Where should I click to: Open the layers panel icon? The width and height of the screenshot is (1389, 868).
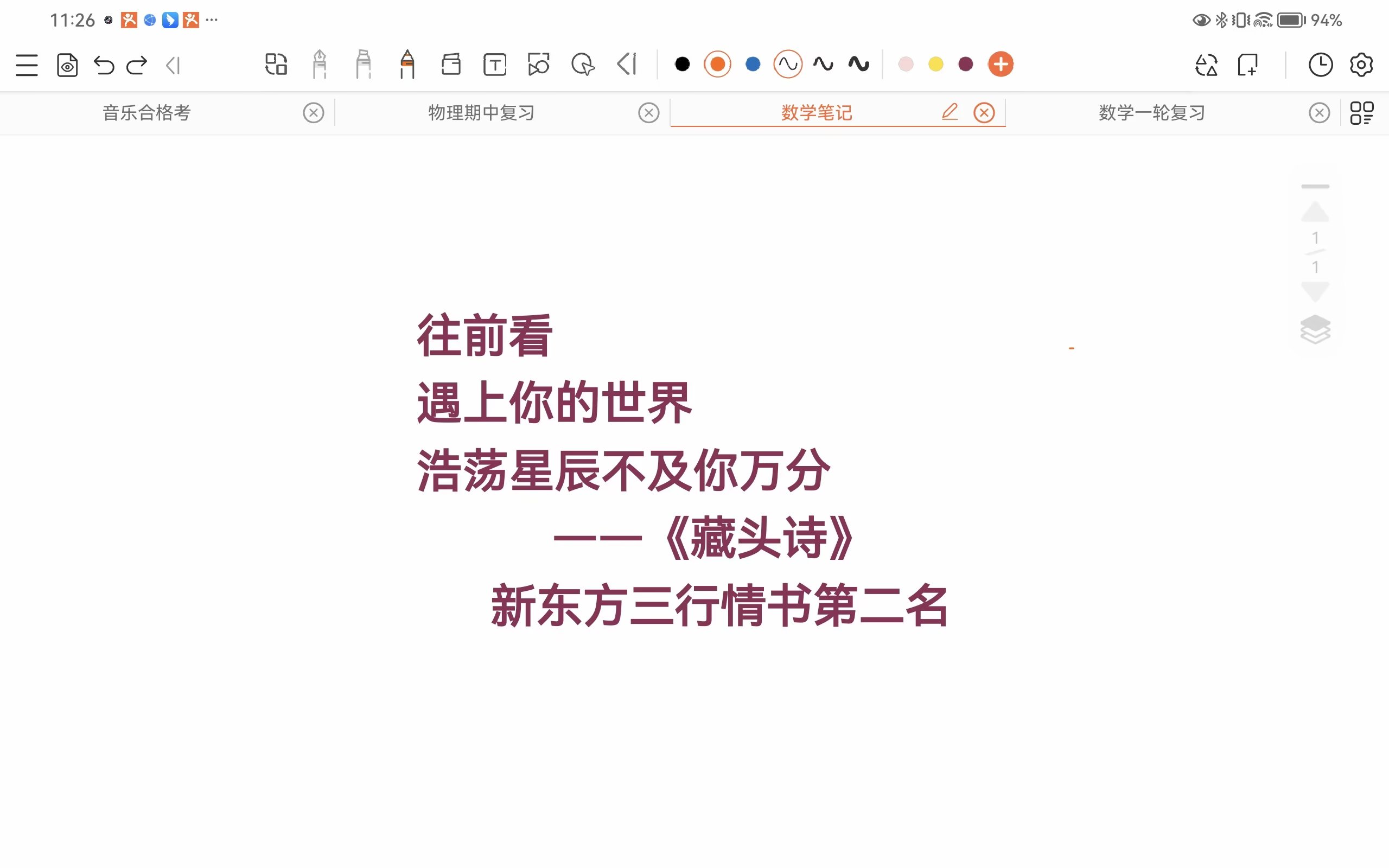point(1315,329)
